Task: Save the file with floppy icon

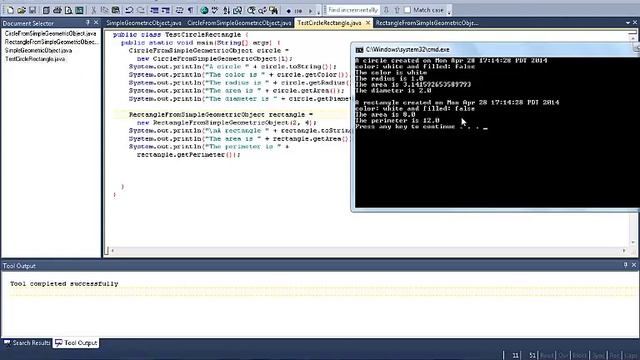Action: (32, 10)
